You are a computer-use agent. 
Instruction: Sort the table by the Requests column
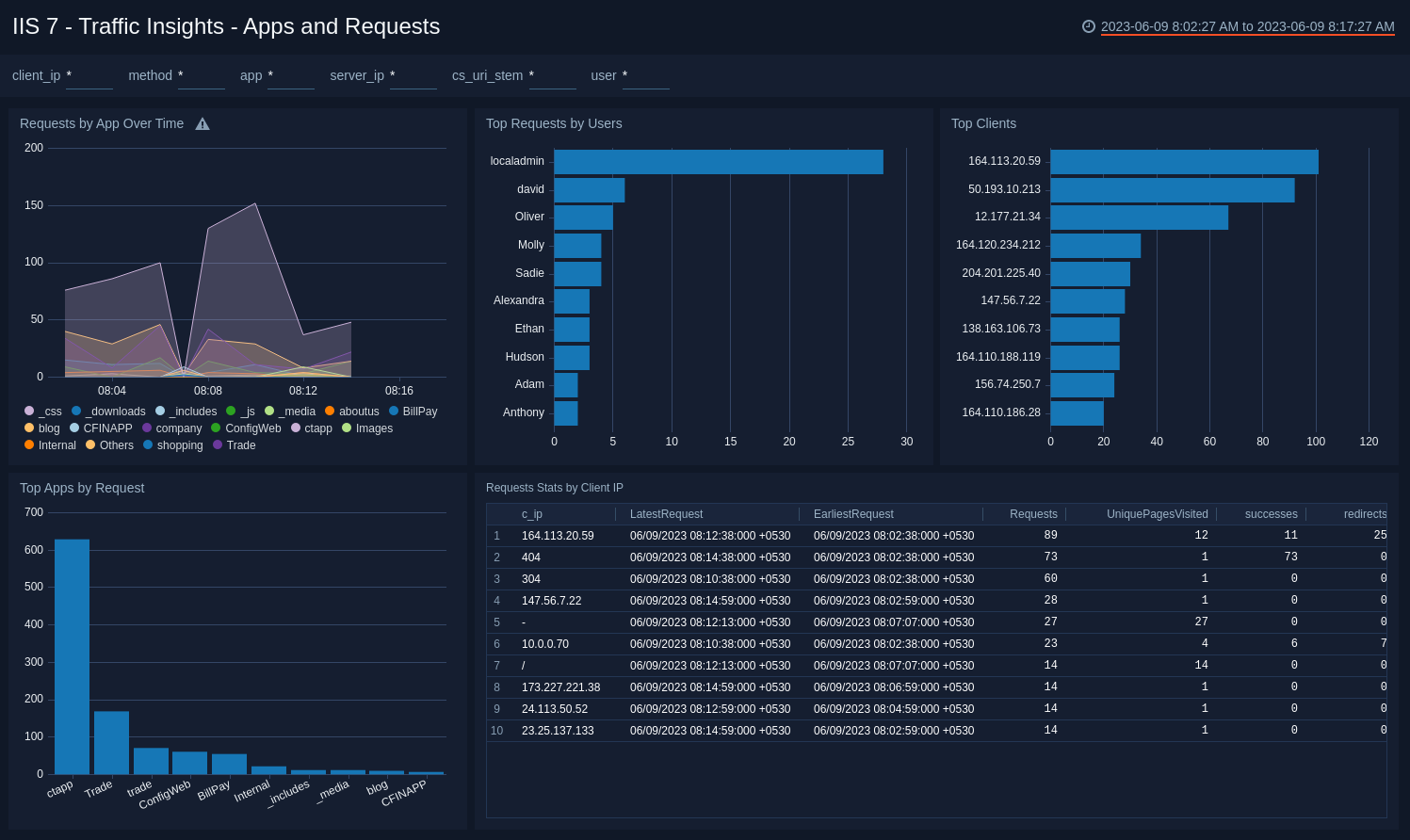coord(1033,514)
